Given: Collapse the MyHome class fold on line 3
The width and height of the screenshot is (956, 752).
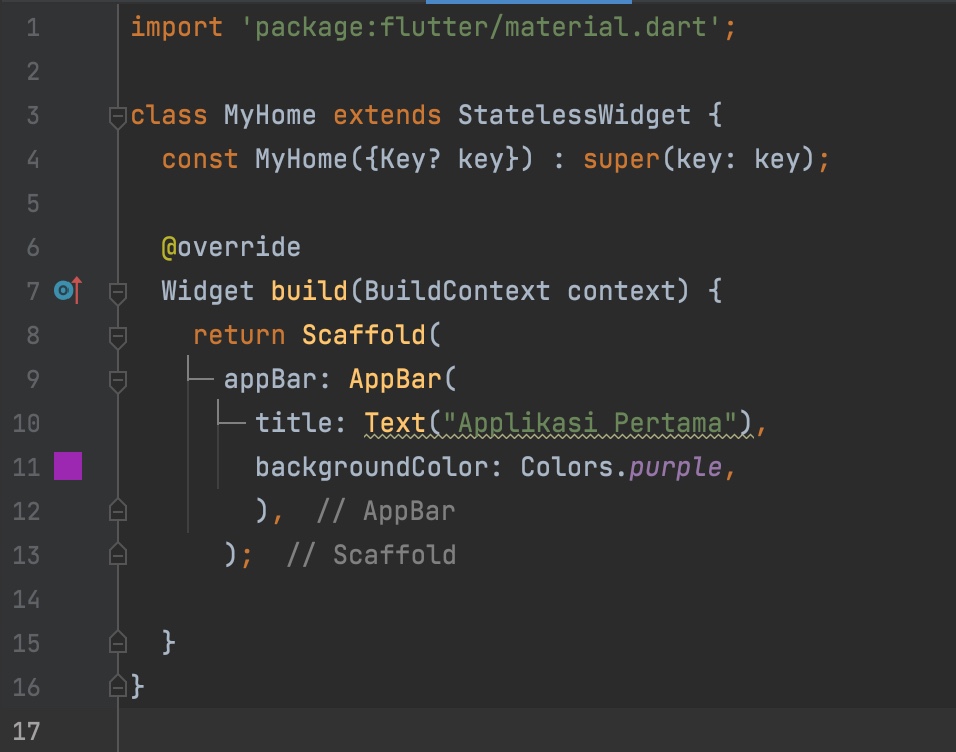Looking at the screenshot, I should 118,116.
